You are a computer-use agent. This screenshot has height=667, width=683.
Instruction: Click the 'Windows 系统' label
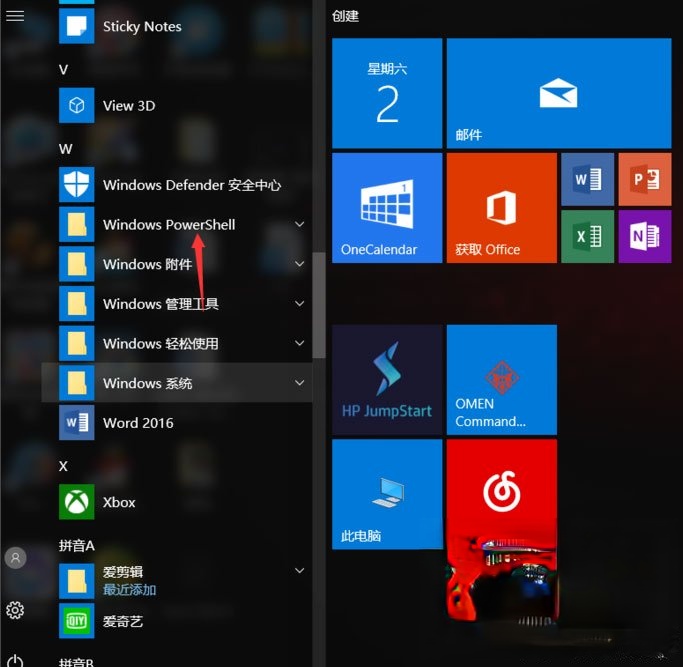148,383
